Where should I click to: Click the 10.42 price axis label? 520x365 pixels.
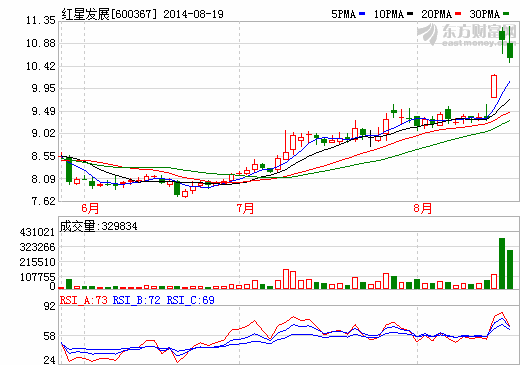click(x=41, y=66)
